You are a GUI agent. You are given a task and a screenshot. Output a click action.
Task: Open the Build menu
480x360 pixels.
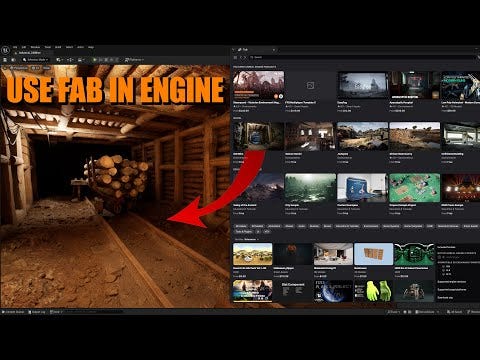point(58,47)
